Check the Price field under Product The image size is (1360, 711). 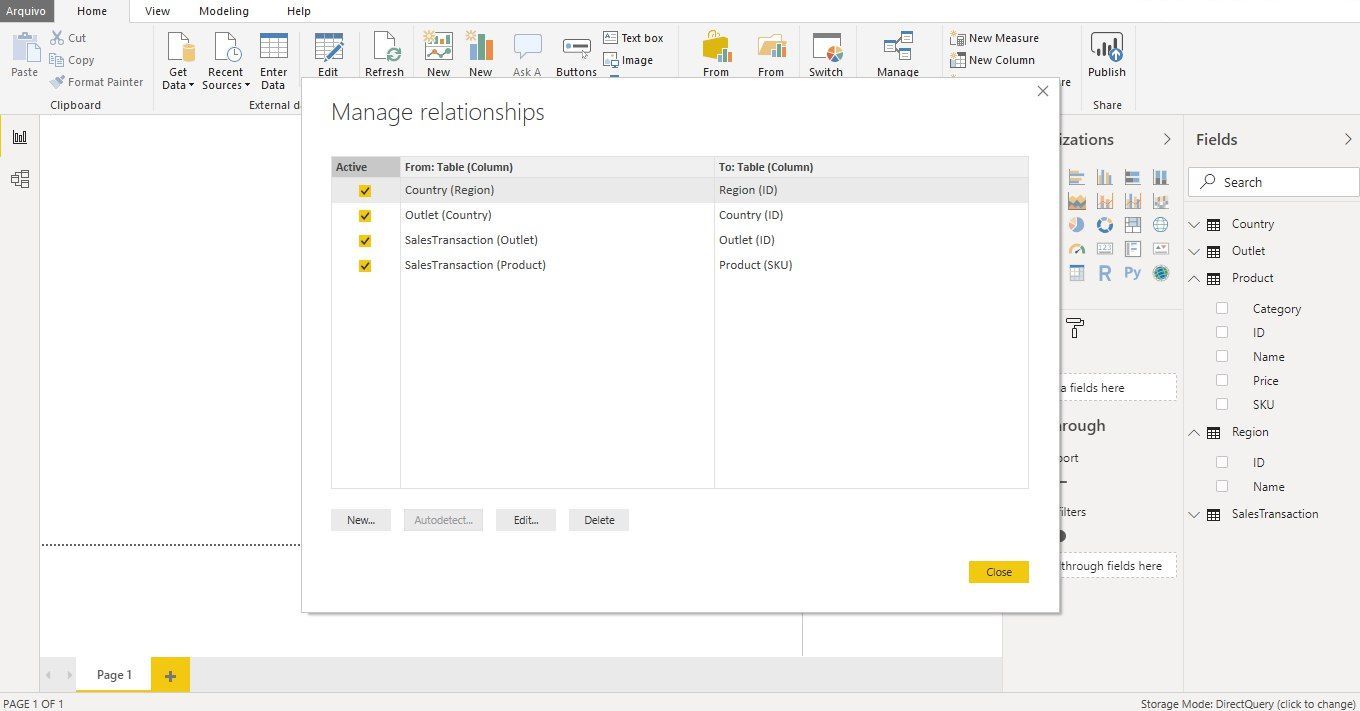point(1222,381)
